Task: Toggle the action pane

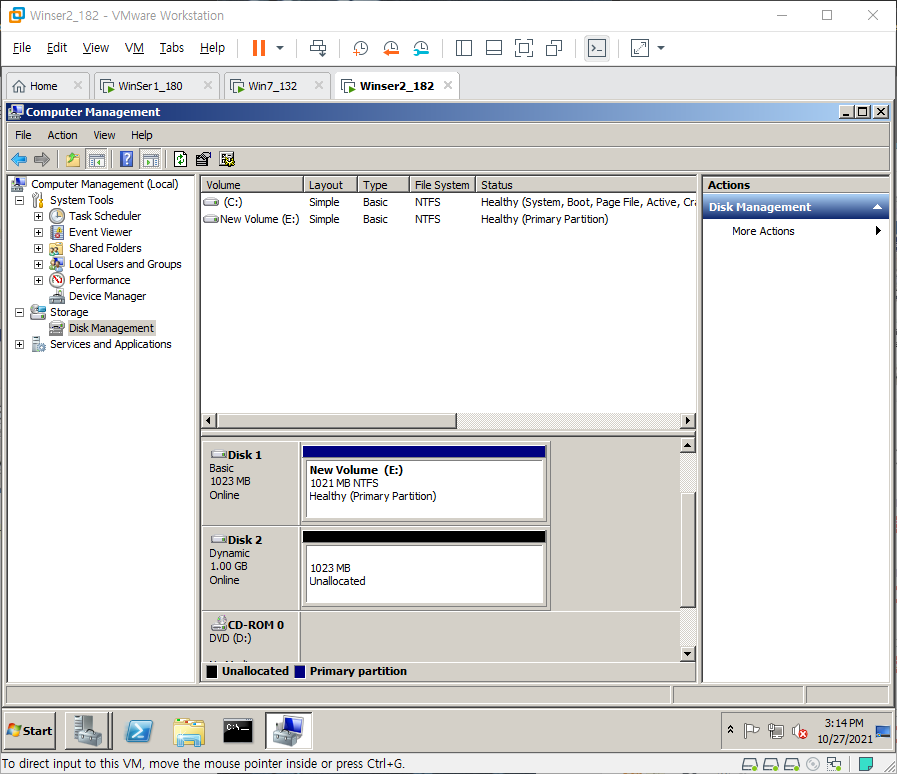Action: click(x=150, y=159)
